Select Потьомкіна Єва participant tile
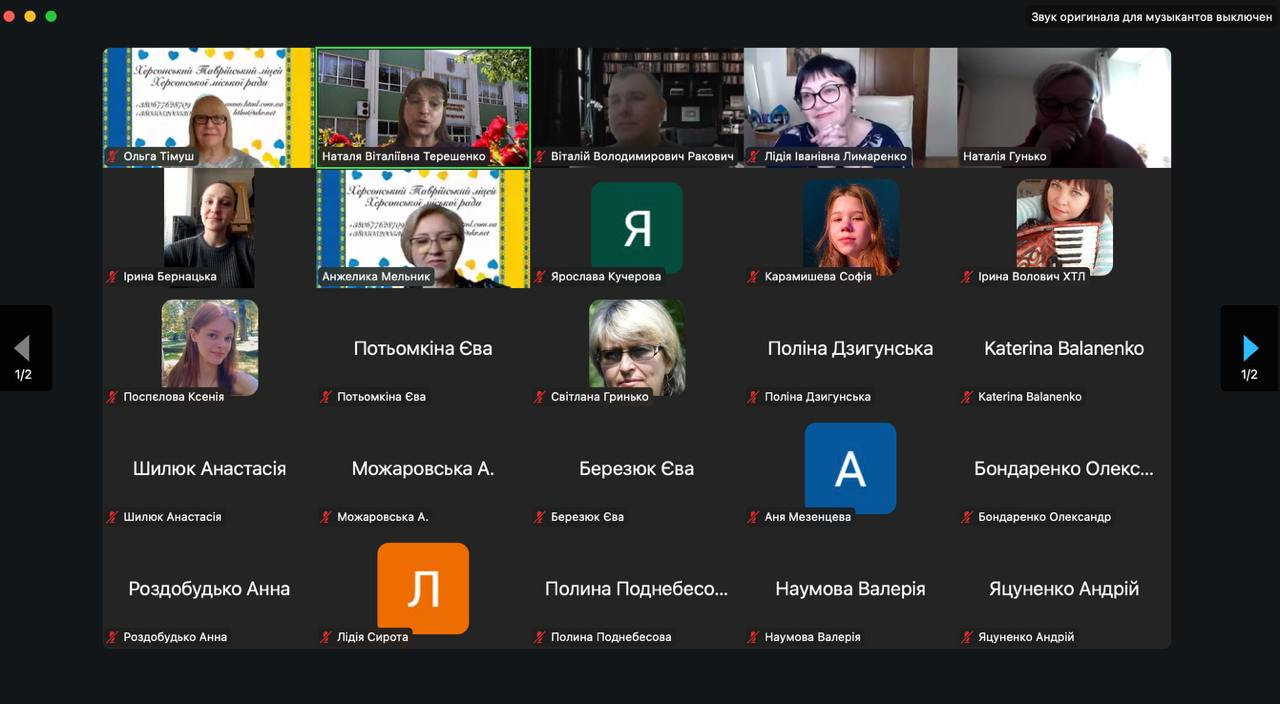 [423, 348]
